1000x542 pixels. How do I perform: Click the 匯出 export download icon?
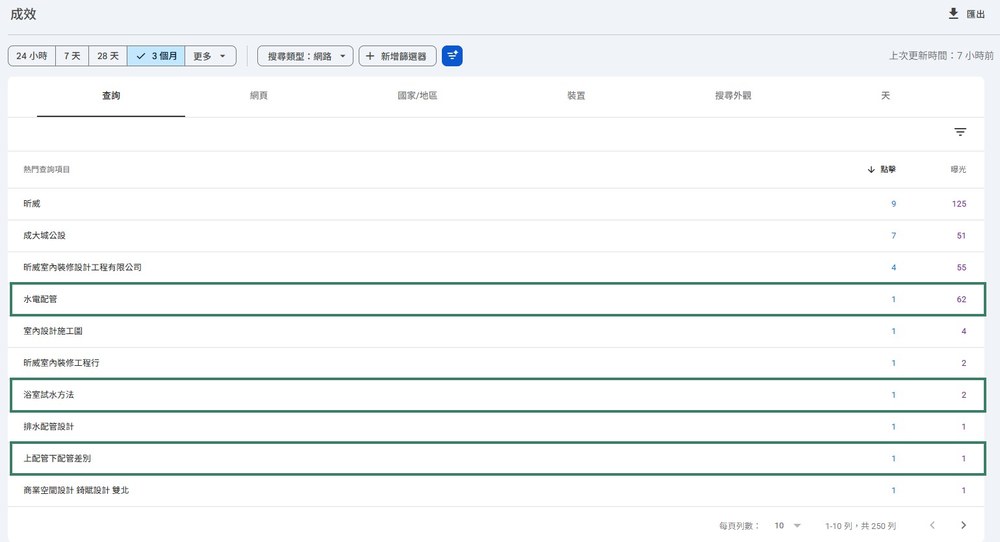[953, 13]
